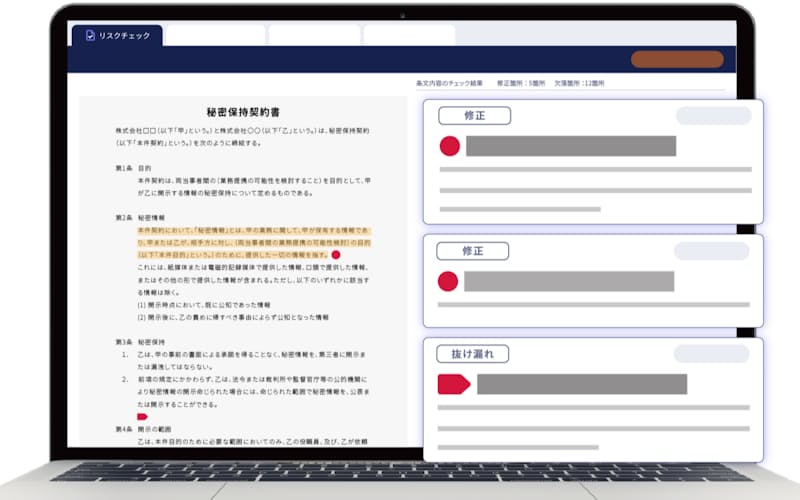Open the リスクチェック tab
Viewport: 800px width, 500px height.
coord(116,35)
